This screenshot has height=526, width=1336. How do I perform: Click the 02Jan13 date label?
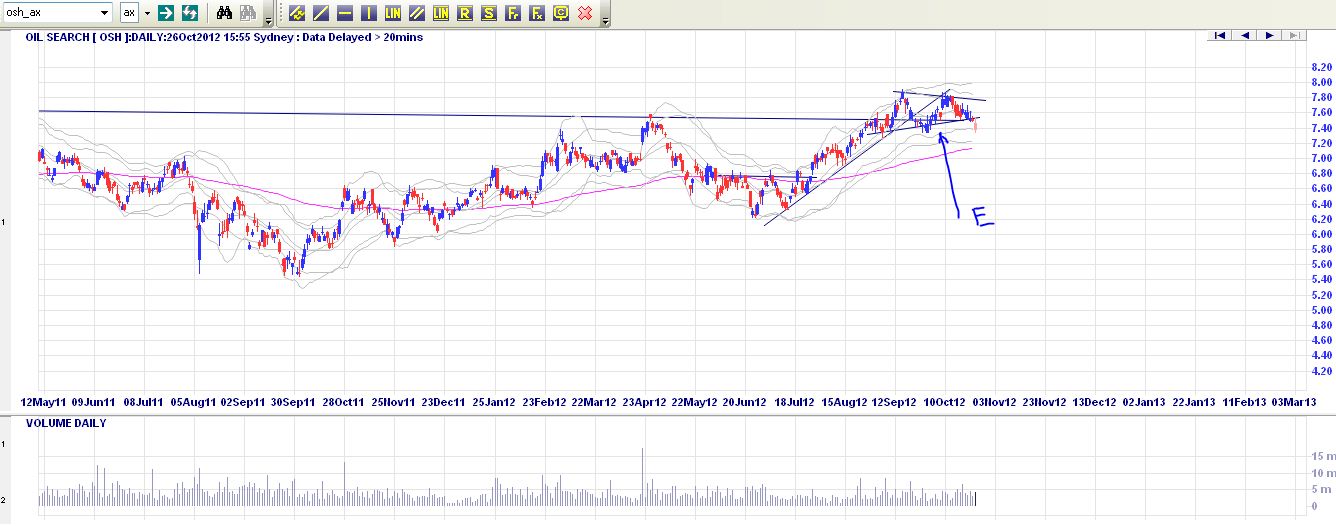[x=1144, y=402]
